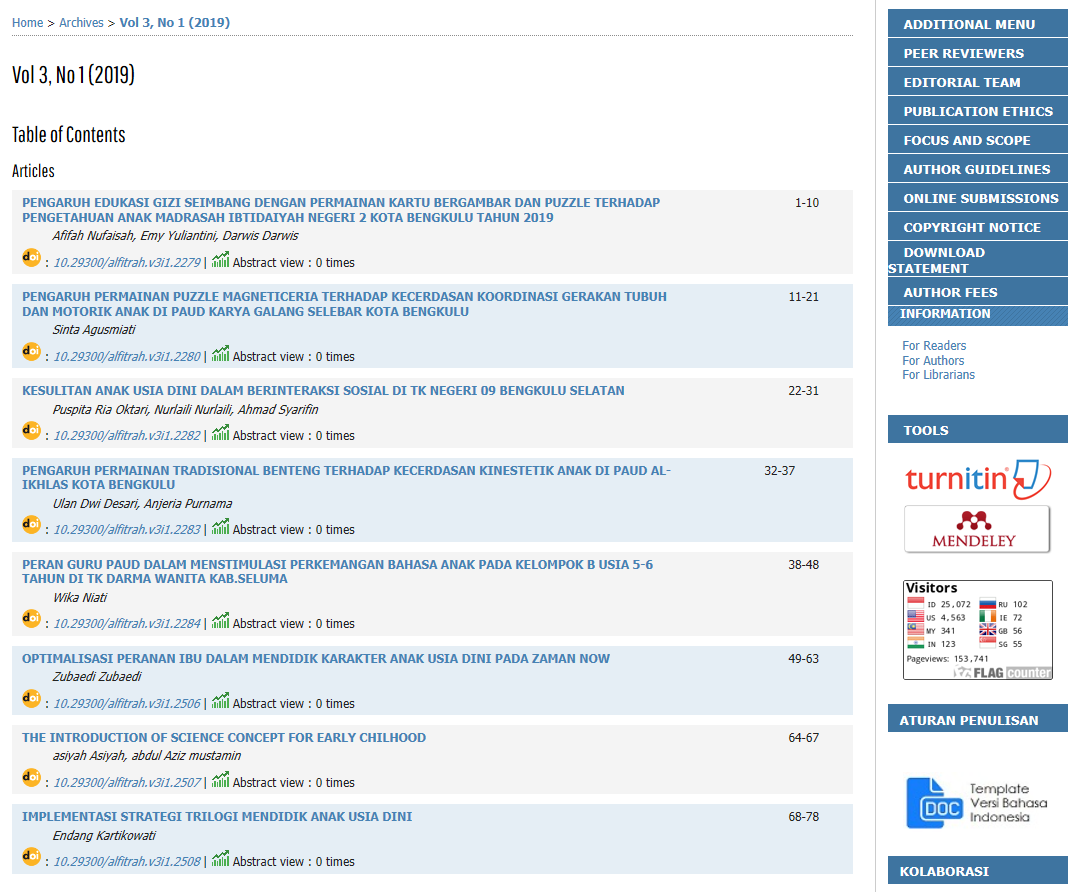Click the Home breadcrumb link
Screen dimensions: 1080x892
coord(27,23)
